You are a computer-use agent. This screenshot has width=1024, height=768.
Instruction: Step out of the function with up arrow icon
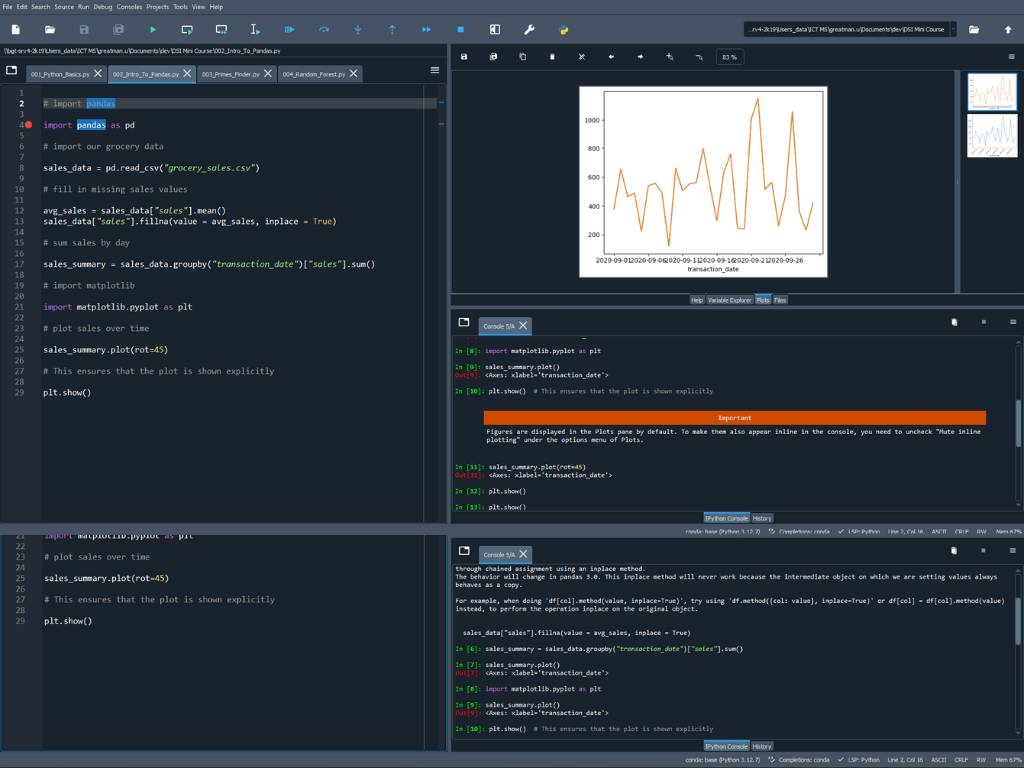point(392,29)
